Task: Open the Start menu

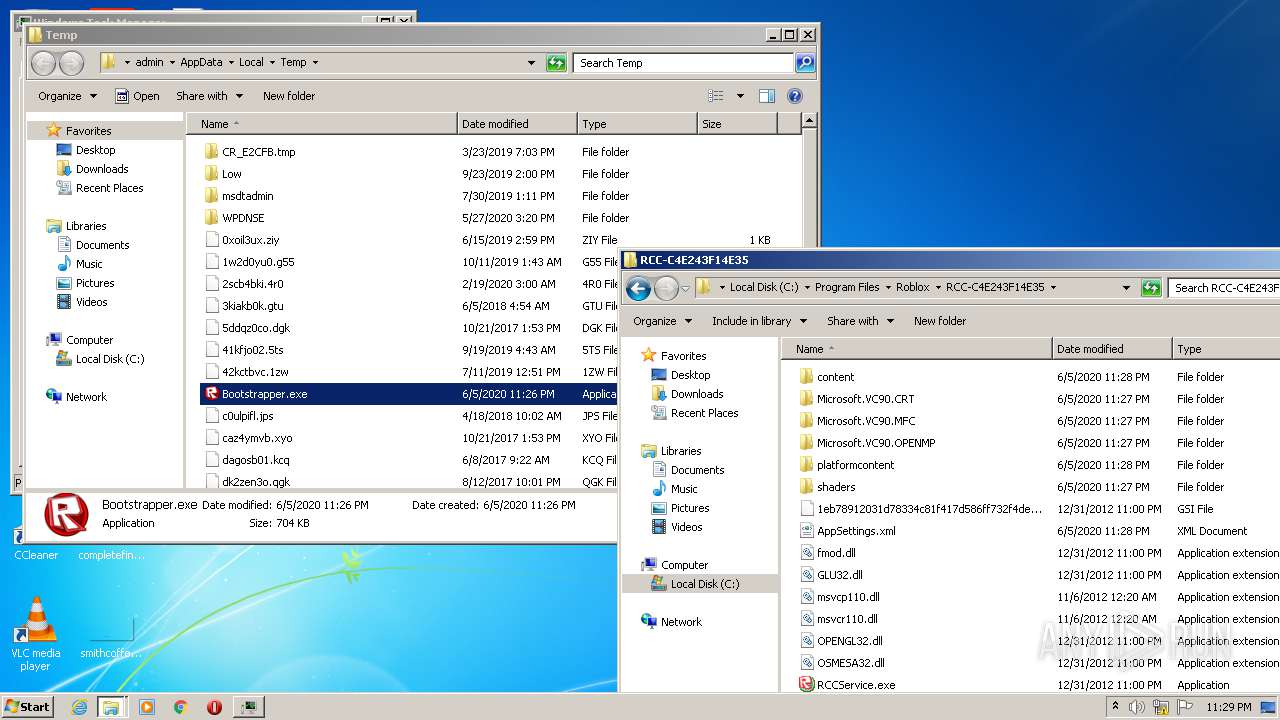Action: (28, 707)
